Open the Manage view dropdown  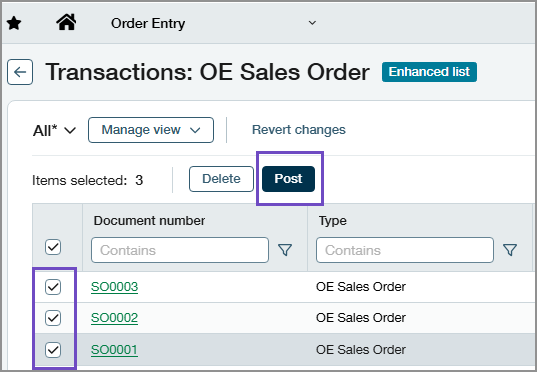[x=151, y=130]
